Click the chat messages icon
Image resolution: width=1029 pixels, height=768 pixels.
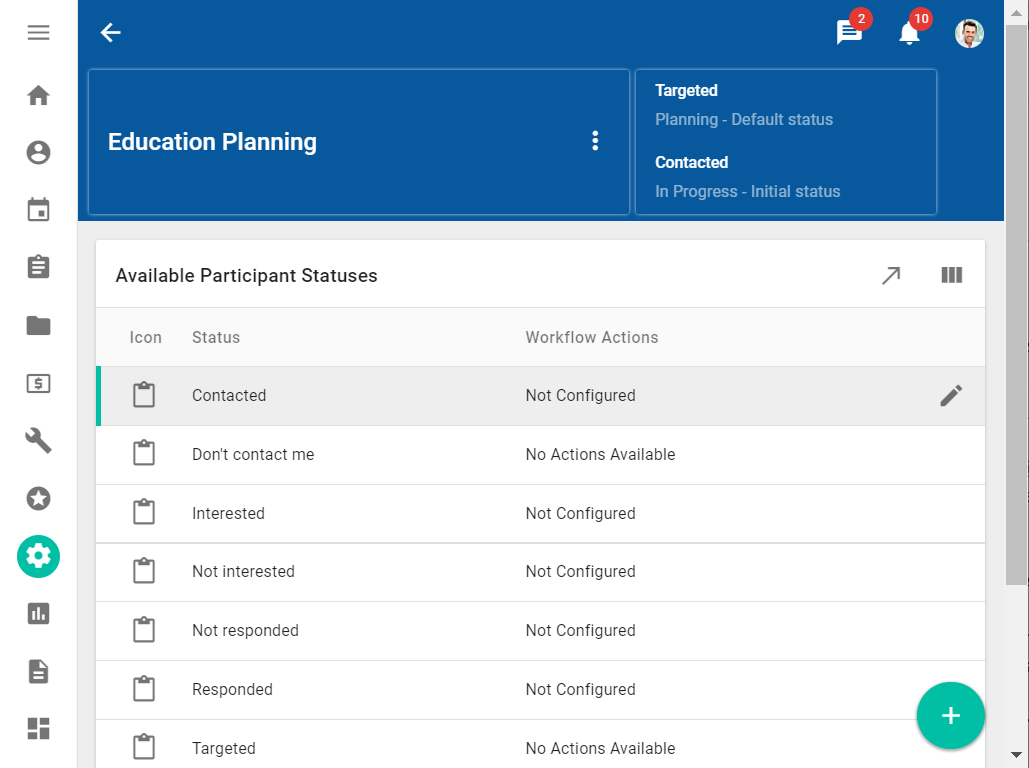[x=849, y=33]
